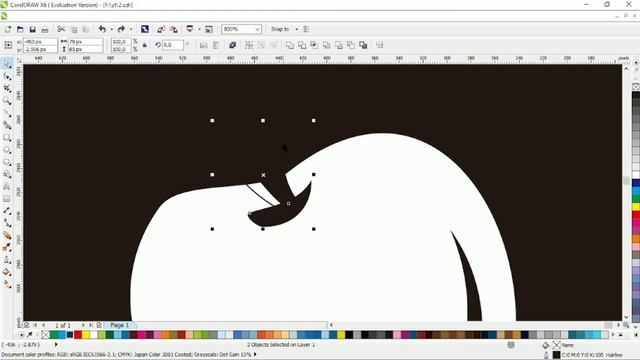
Task: Select the Text tool in toolbox
Action: (x=7, y=187)
